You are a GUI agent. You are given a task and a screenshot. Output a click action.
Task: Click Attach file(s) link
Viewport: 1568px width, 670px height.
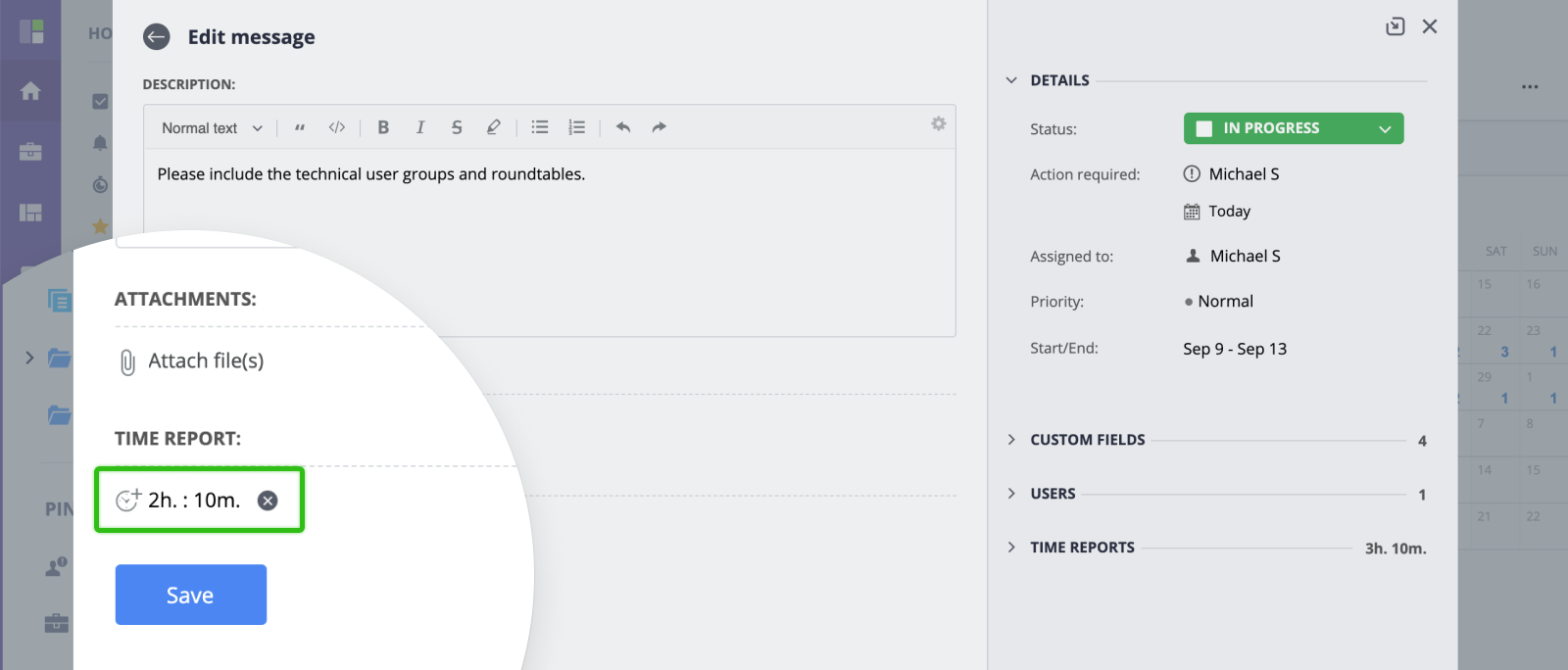click(206, 360)
